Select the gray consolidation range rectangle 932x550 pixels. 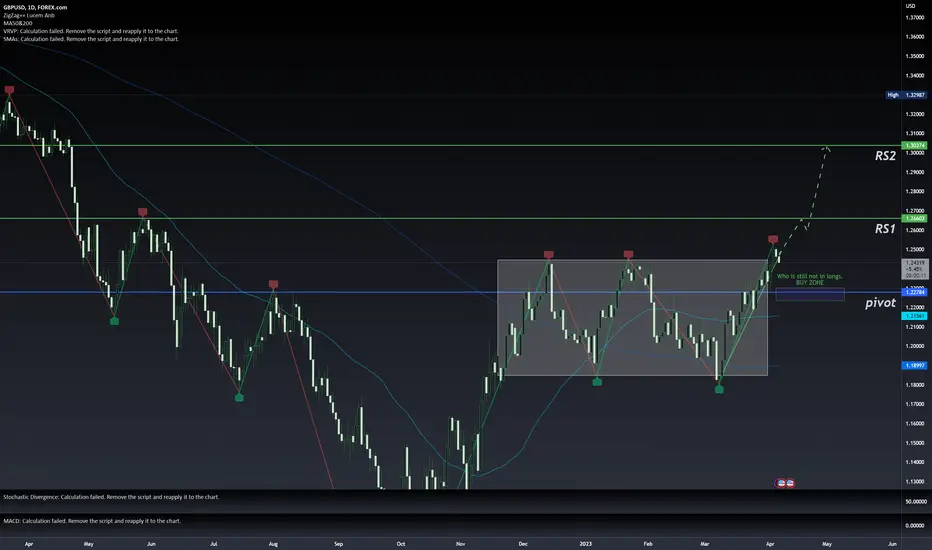[632, 318]
